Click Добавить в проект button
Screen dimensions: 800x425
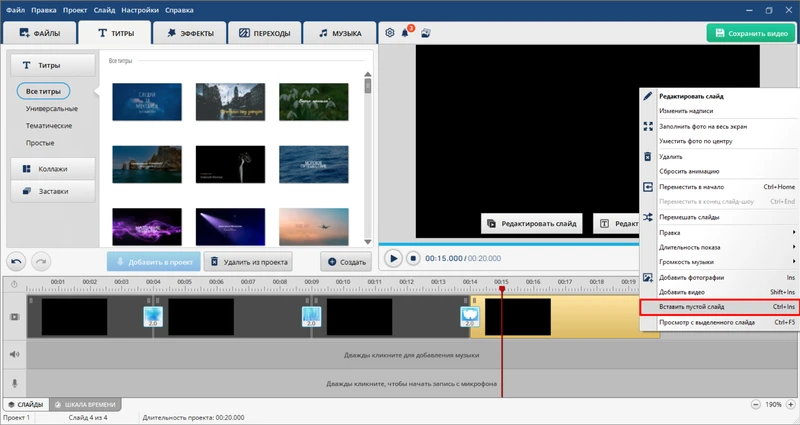pos(154,262)
